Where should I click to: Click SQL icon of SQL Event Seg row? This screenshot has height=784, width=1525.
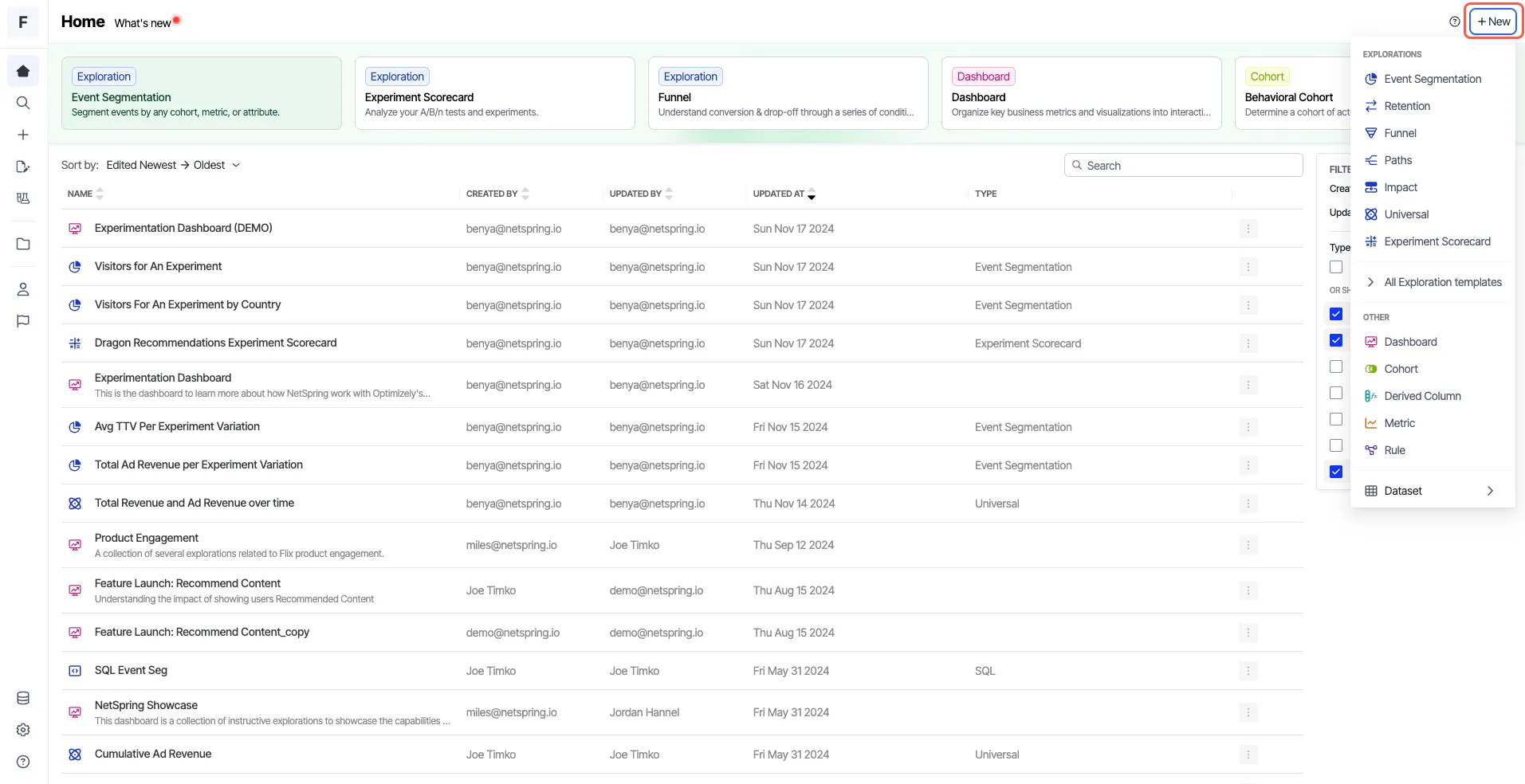coord(75,671)
